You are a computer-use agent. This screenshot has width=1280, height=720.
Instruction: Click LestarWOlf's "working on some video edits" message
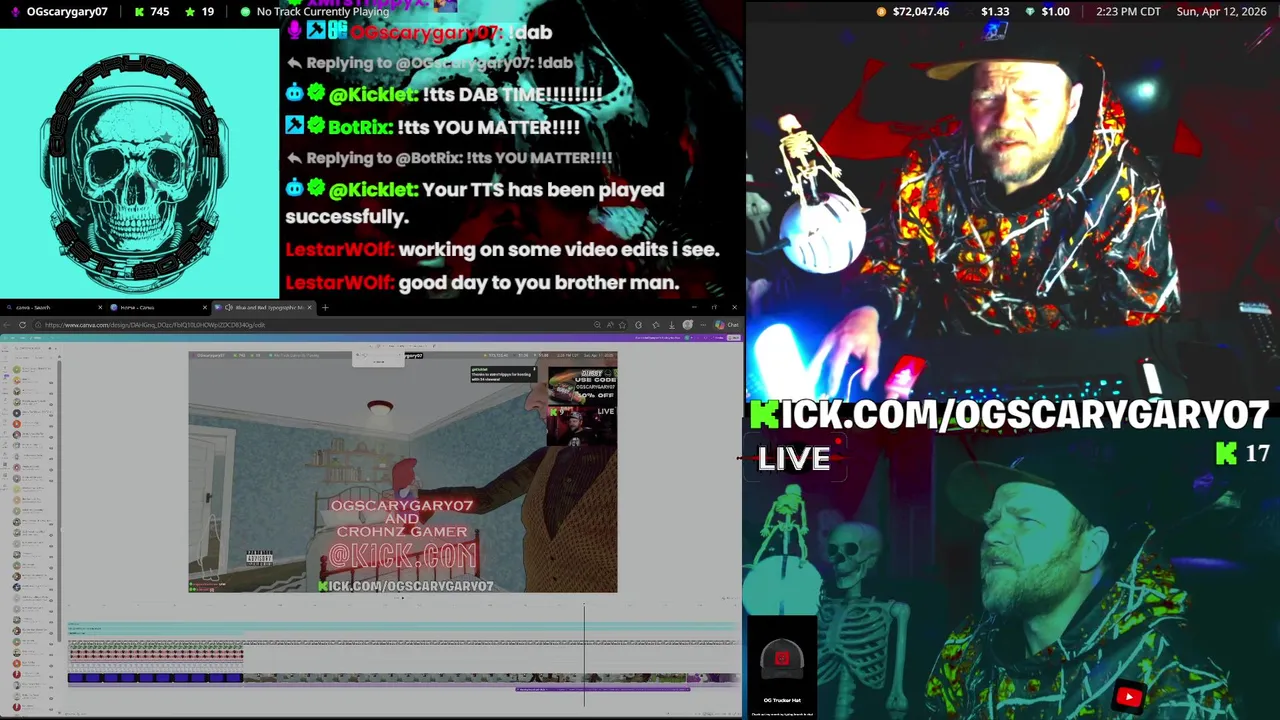[x=503, y=250]
